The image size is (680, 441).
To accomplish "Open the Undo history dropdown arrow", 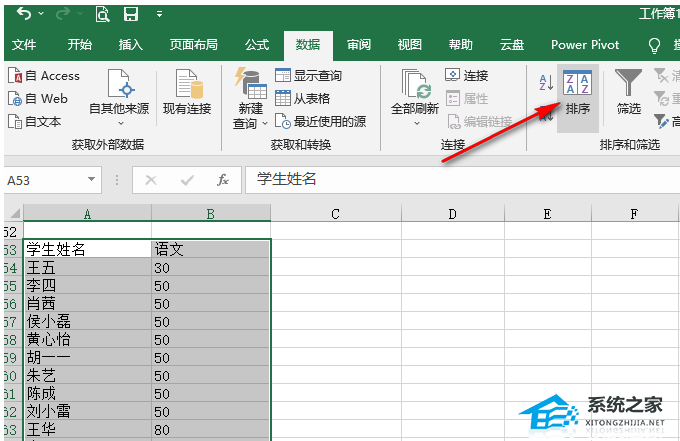I will (x=41, y=14).
